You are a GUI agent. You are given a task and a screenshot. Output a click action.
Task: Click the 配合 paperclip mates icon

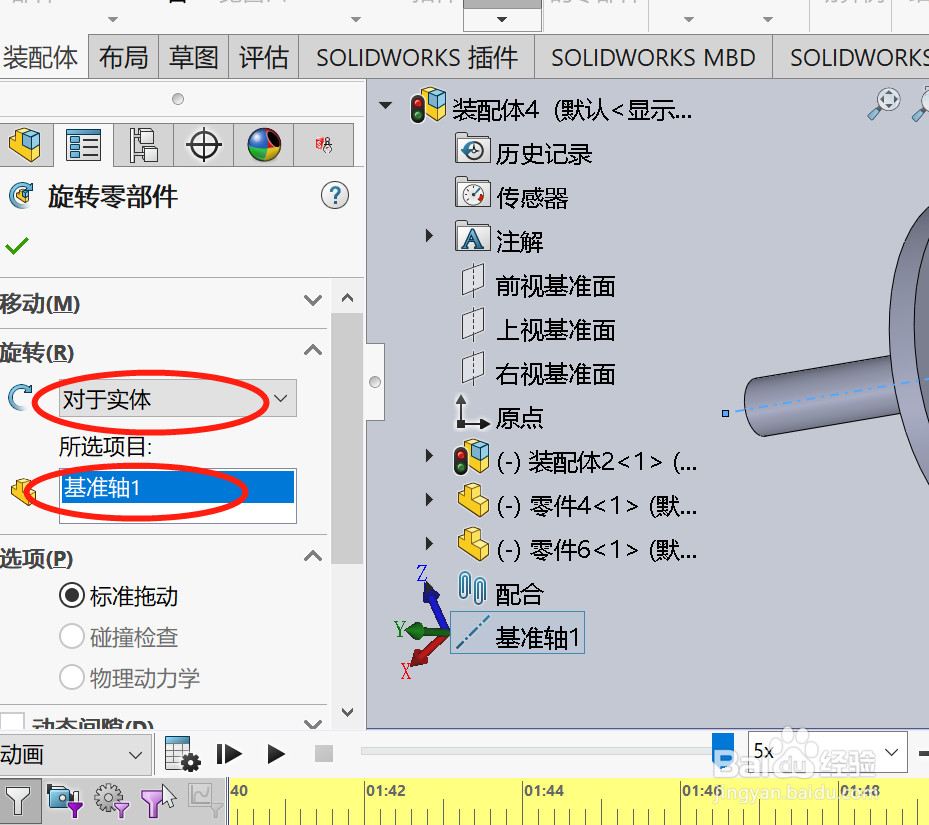coord(472,587)
